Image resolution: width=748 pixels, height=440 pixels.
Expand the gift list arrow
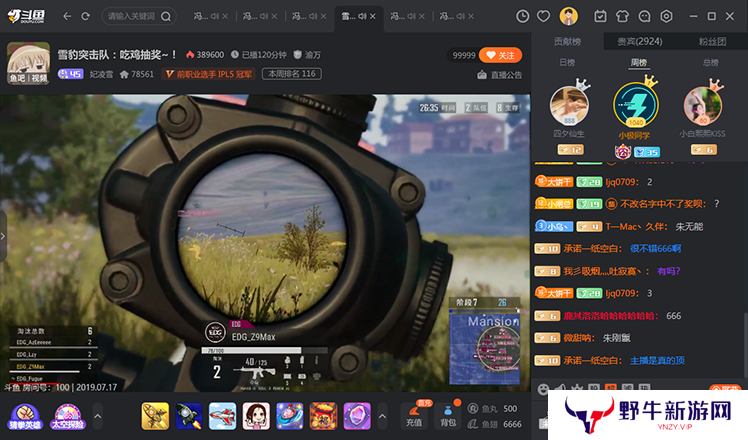coord(382,416)
